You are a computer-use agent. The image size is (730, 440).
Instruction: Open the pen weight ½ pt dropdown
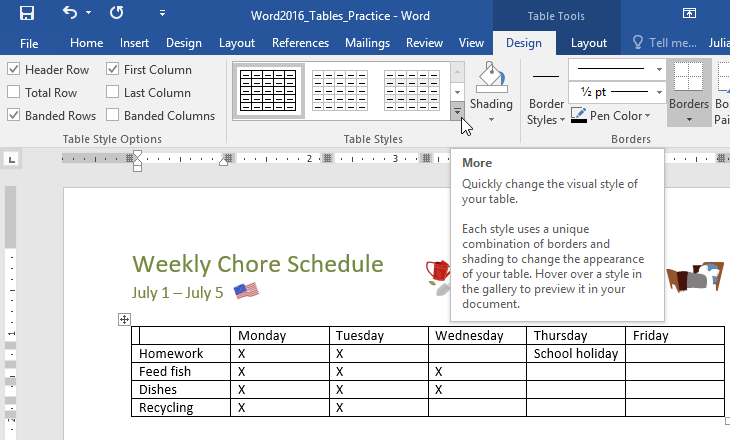[616, 92]
